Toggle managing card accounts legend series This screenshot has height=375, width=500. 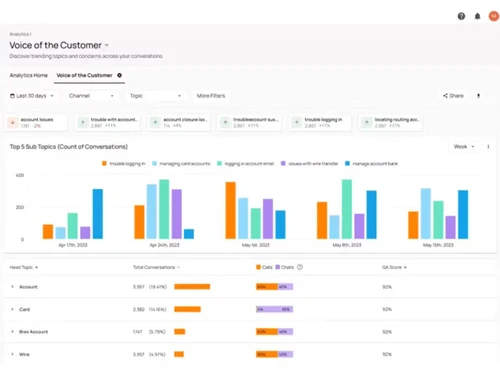click(x=181, y=164)
